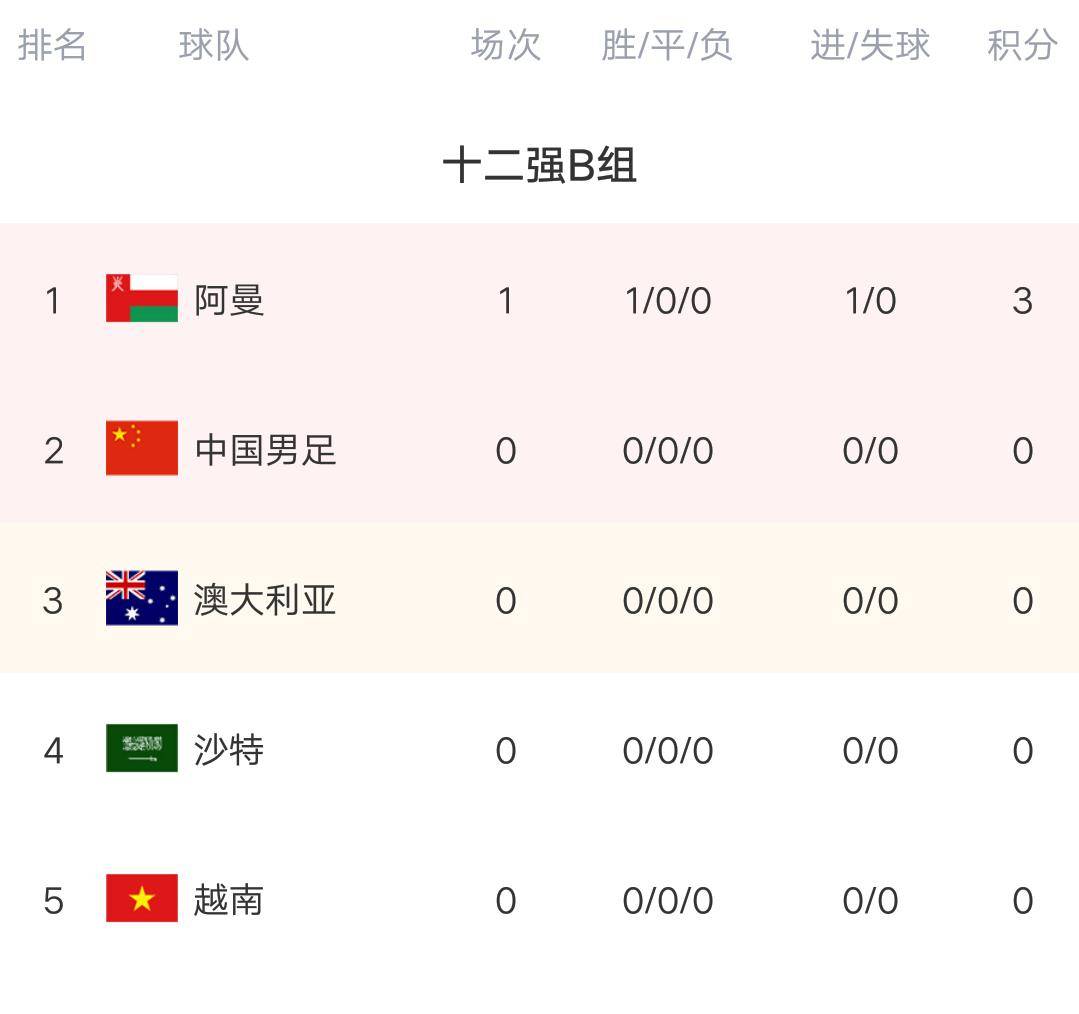Select the 沙特 team name

[229, 750]
